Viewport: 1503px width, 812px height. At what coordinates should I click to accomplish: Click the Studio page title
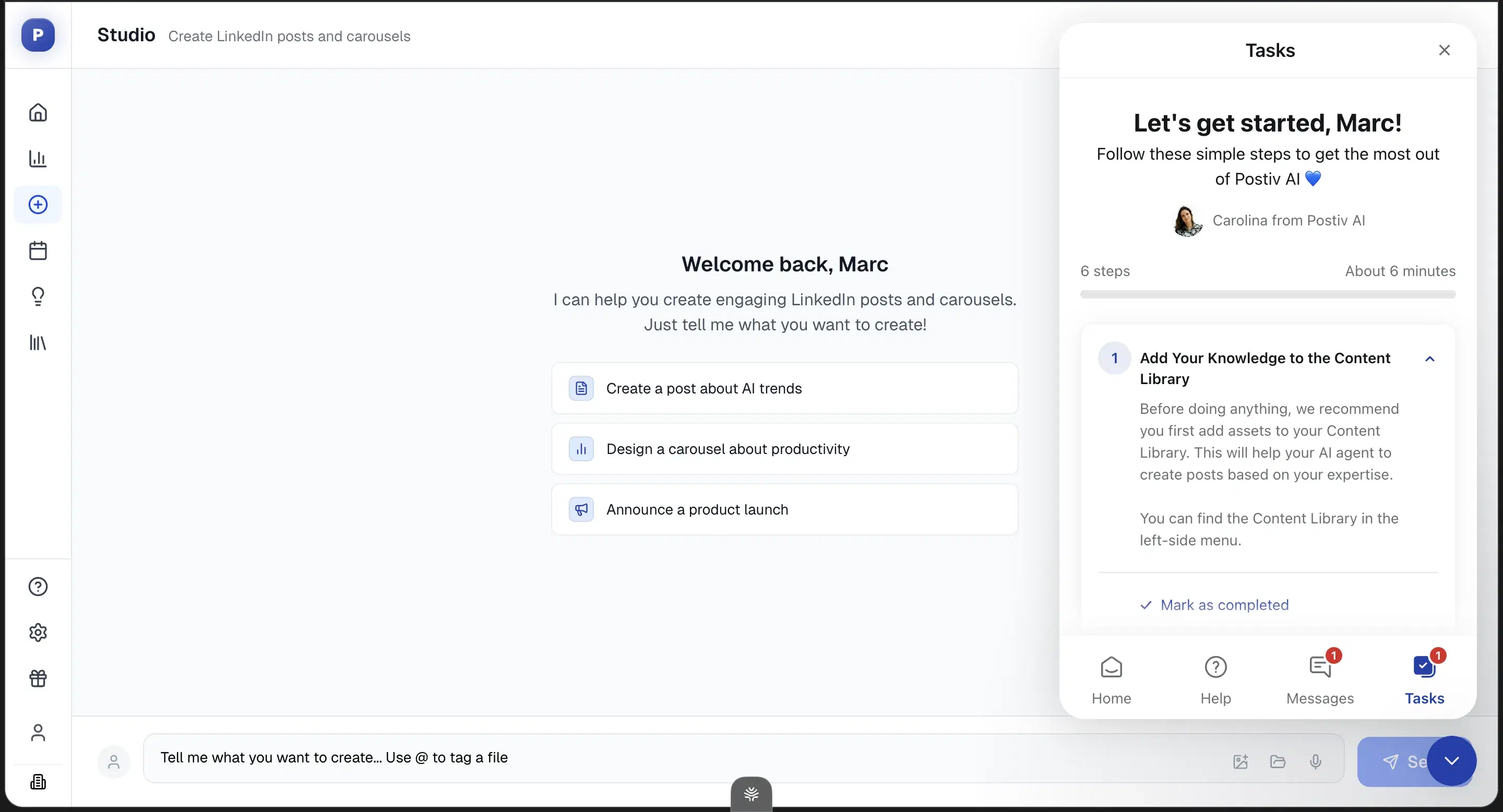pos(126,35)
